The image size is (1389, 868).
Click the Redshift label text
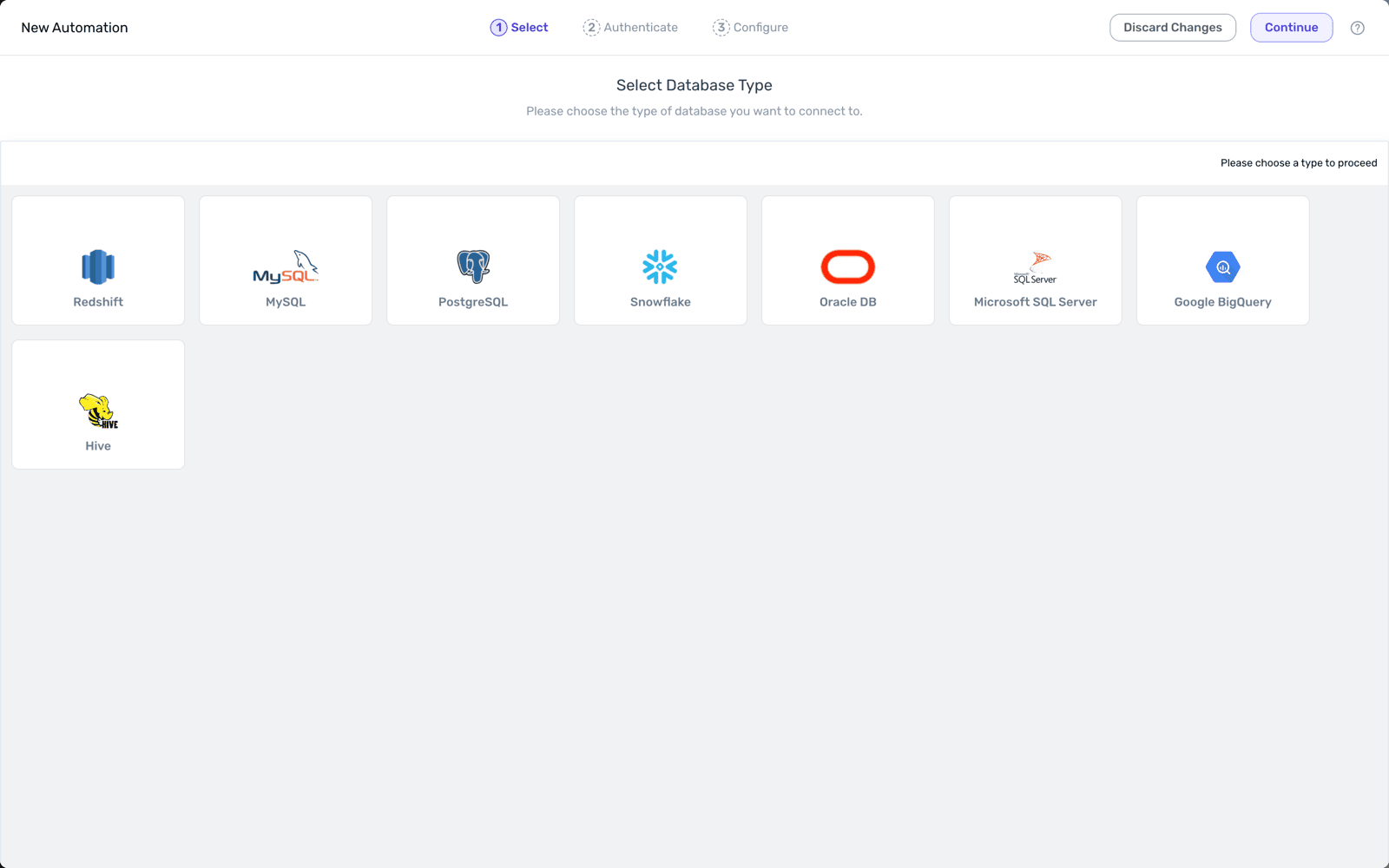[98, 302]
